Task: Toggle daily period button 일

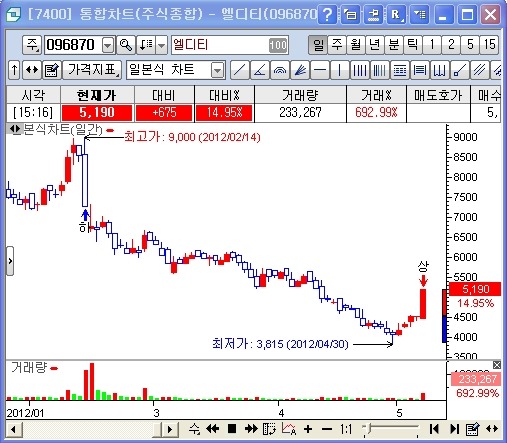Action: coord(318,45)
